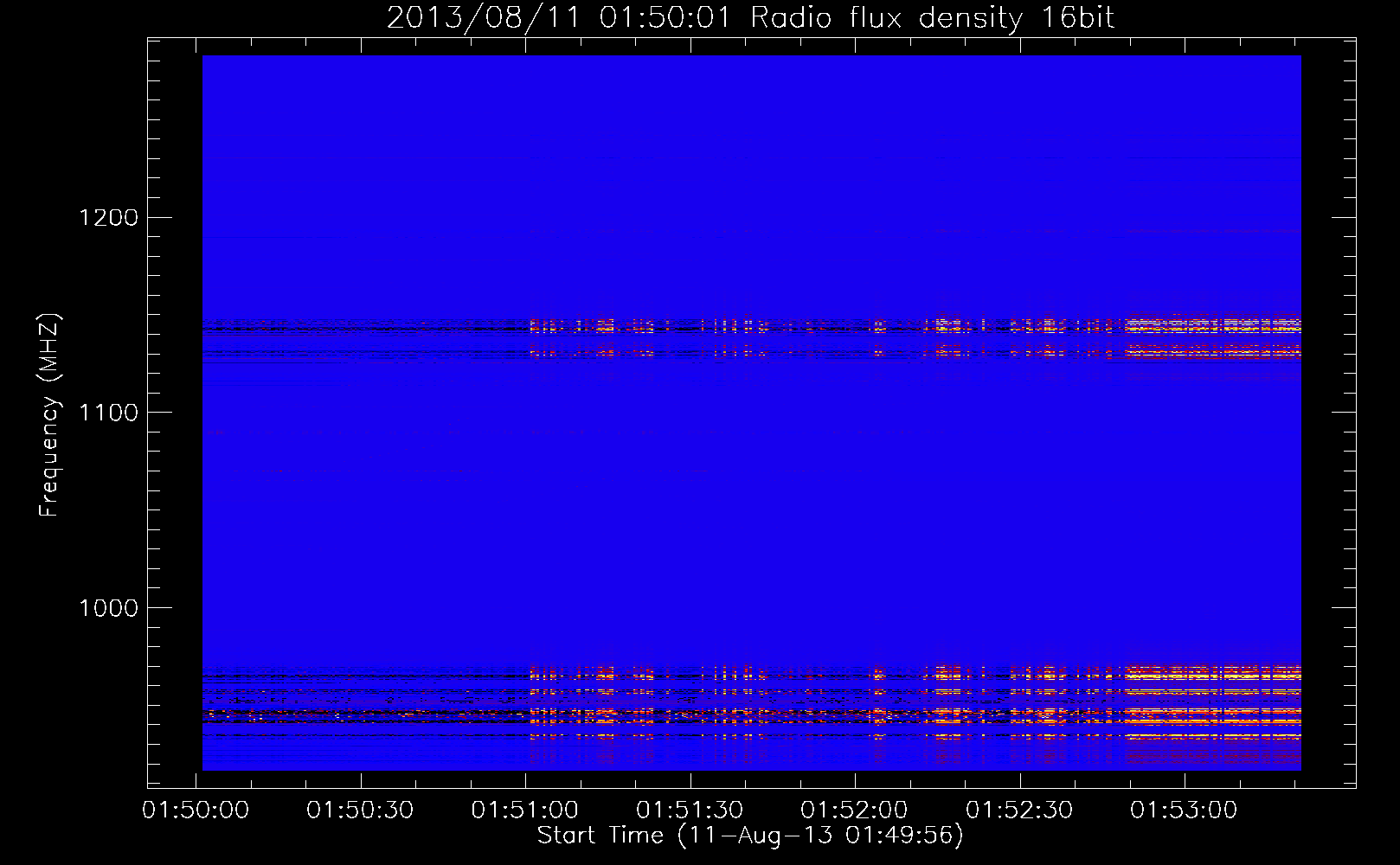Click the 01:51:30 time tick label
The image size is (1400, 865).
coord(690,811)
